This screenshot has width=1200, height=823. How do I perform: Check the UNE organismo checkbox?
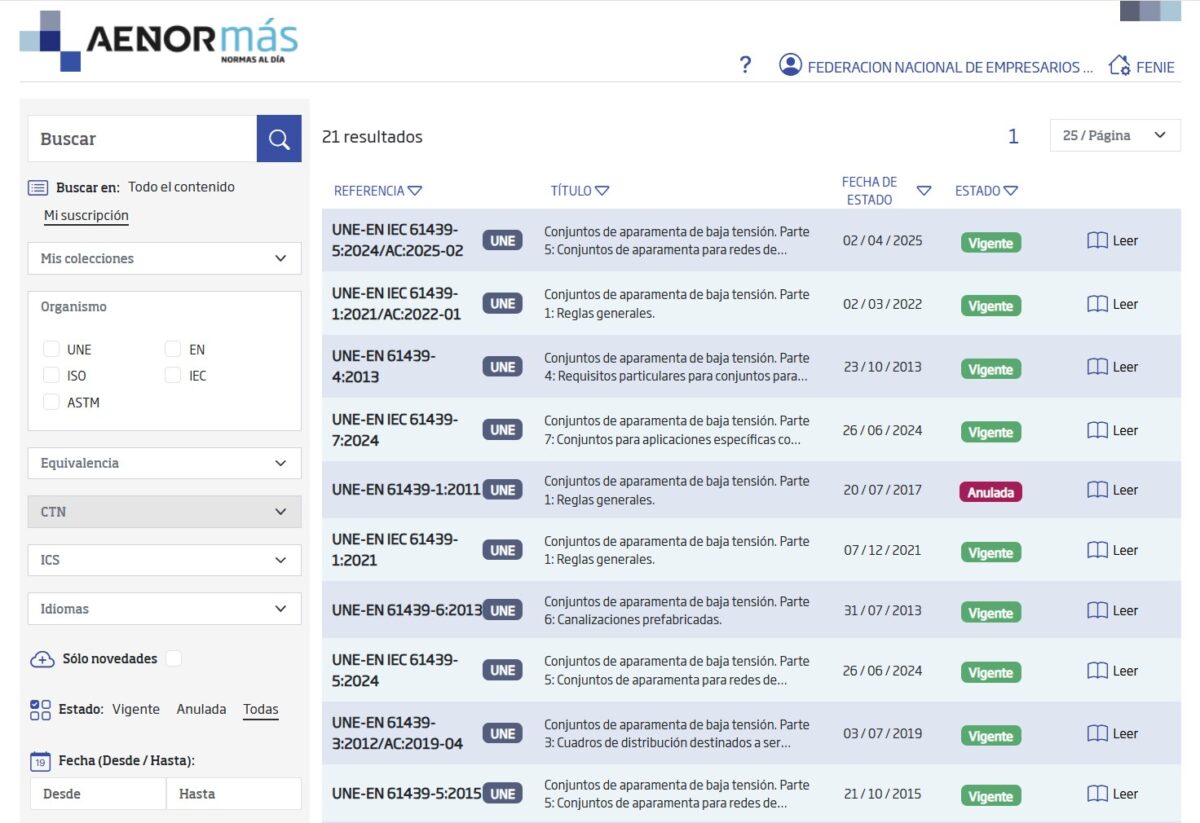(x=51, y=349)
